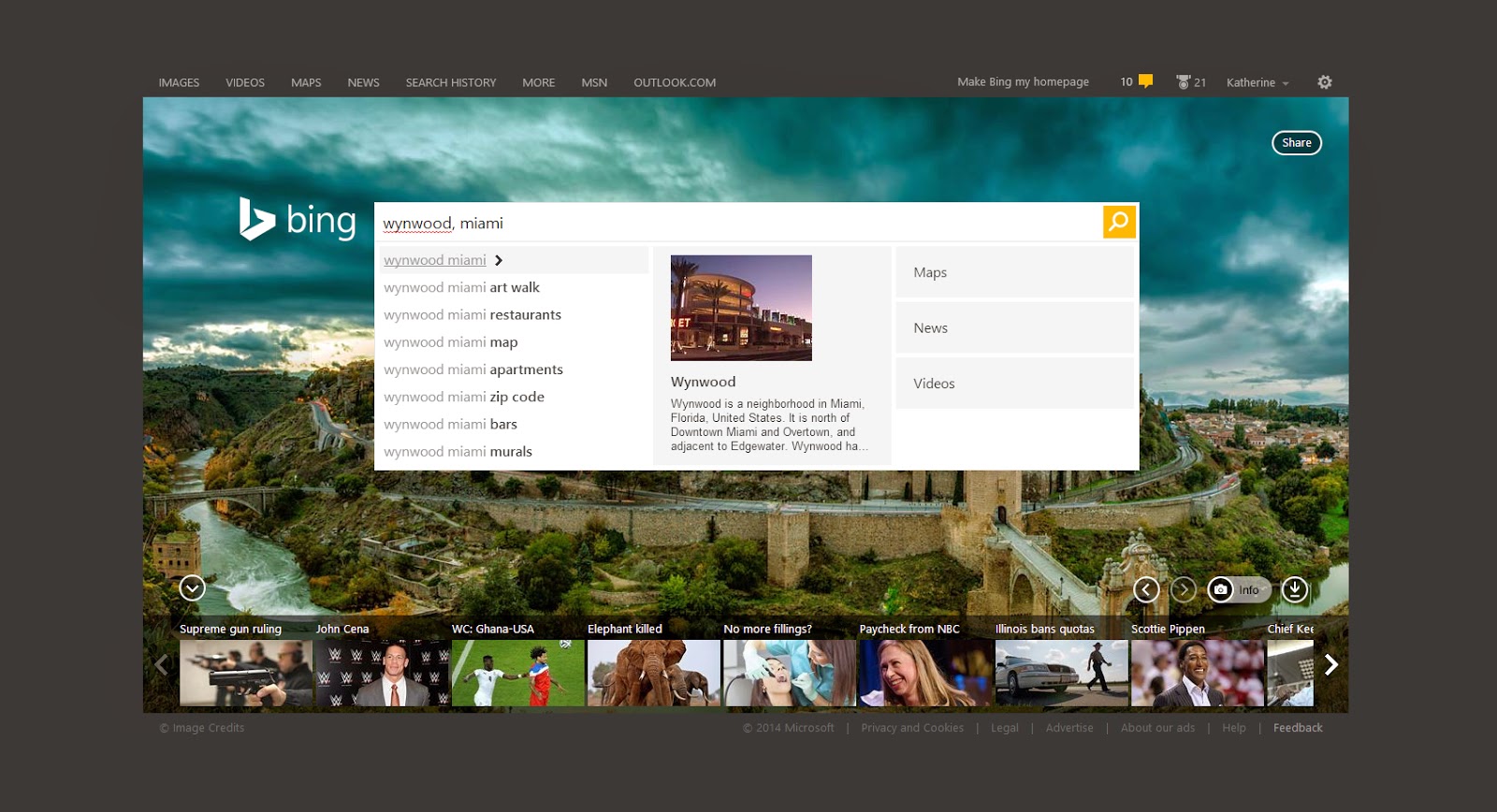Go to MSN link
The height and width of the screenshot is (812, 1497).
pyautogui.click(x=594, y=82)
